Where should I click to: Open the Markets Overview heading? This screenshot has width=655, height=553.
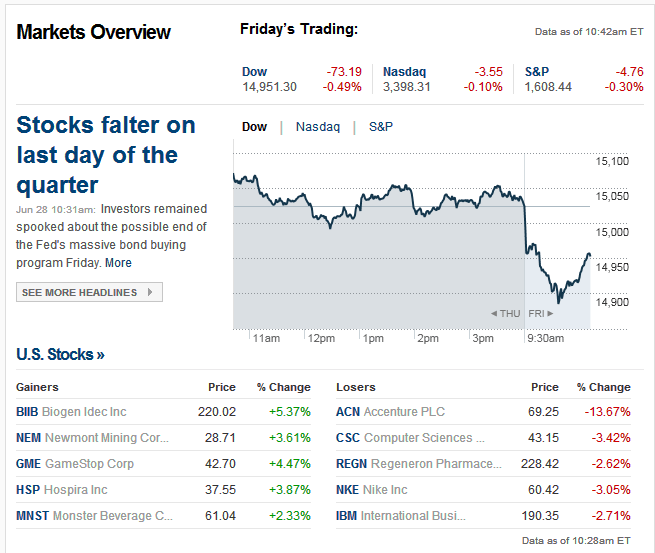(94, 32)
